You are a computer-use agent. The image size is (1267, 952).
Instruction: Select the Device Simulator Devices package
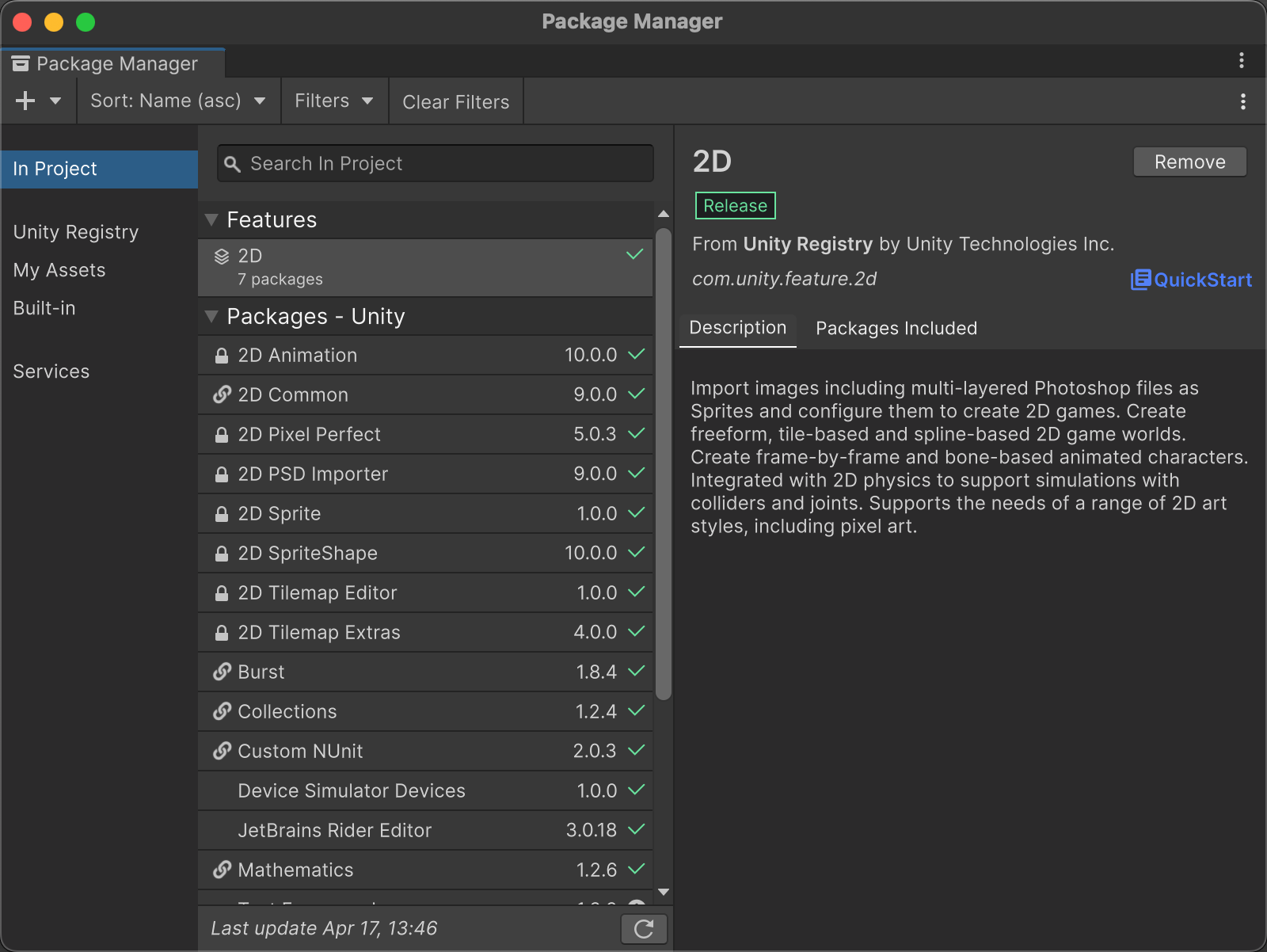pyautogui.click(x=425, y=790)
